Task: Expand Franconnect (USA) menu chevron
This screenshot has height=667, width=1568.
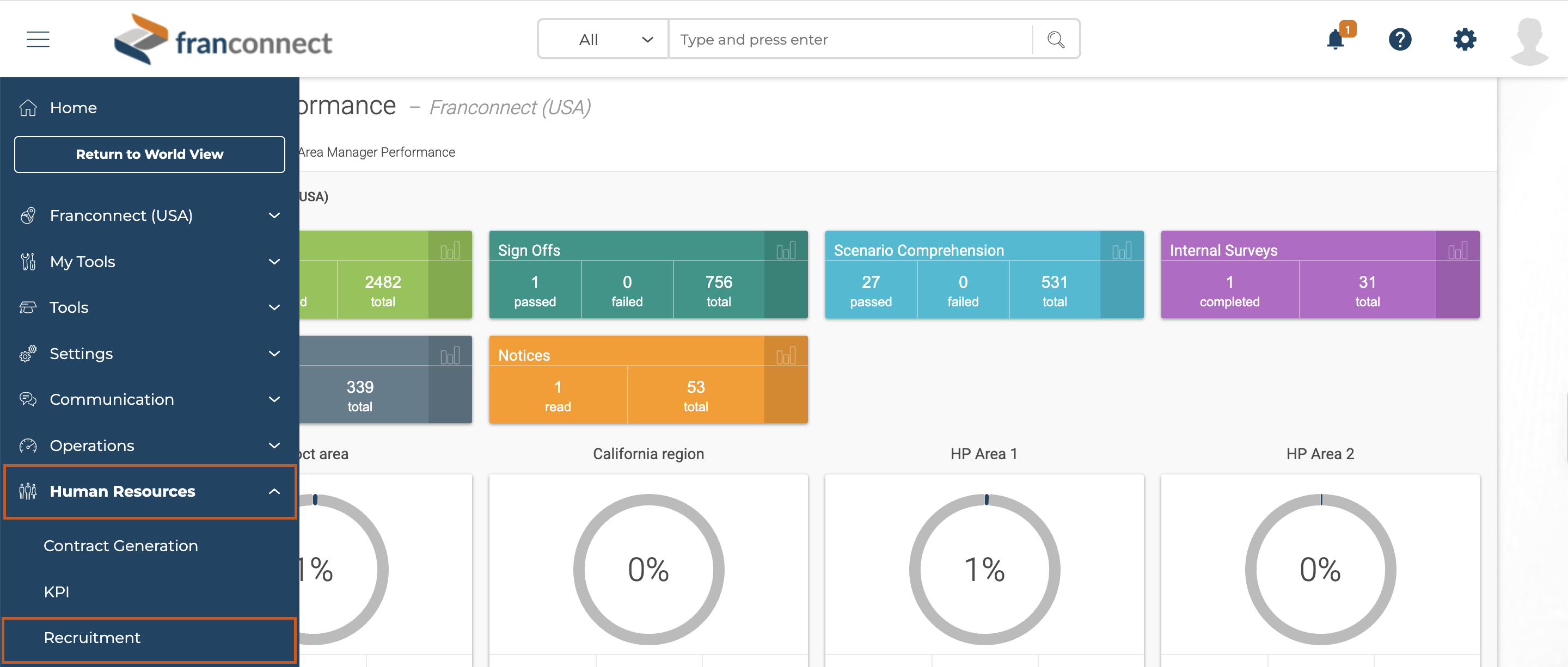Action: 274,215
